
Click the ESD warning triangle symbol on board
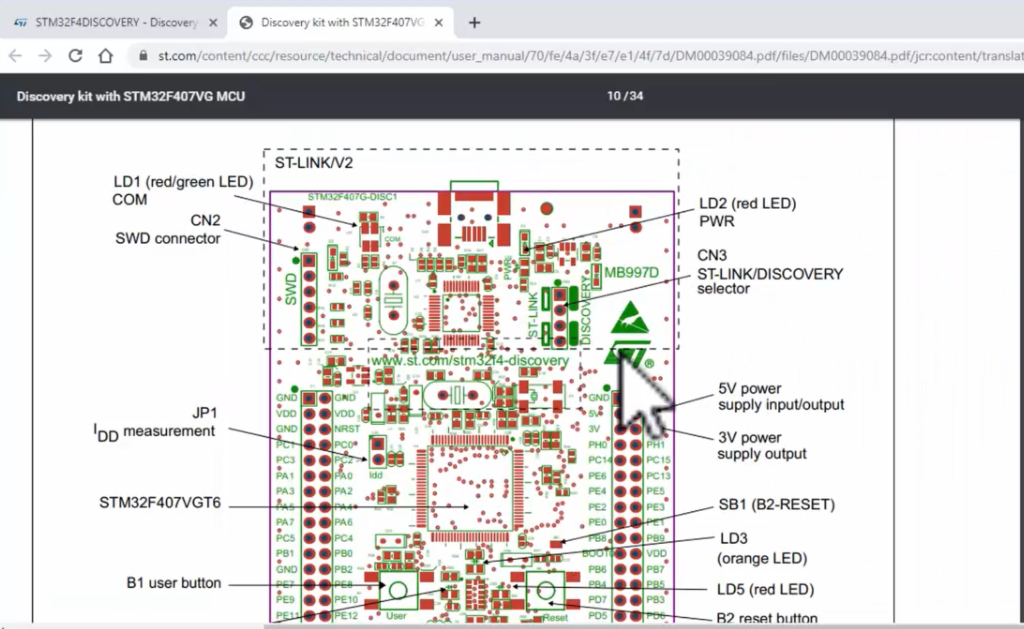coord(630,317)
